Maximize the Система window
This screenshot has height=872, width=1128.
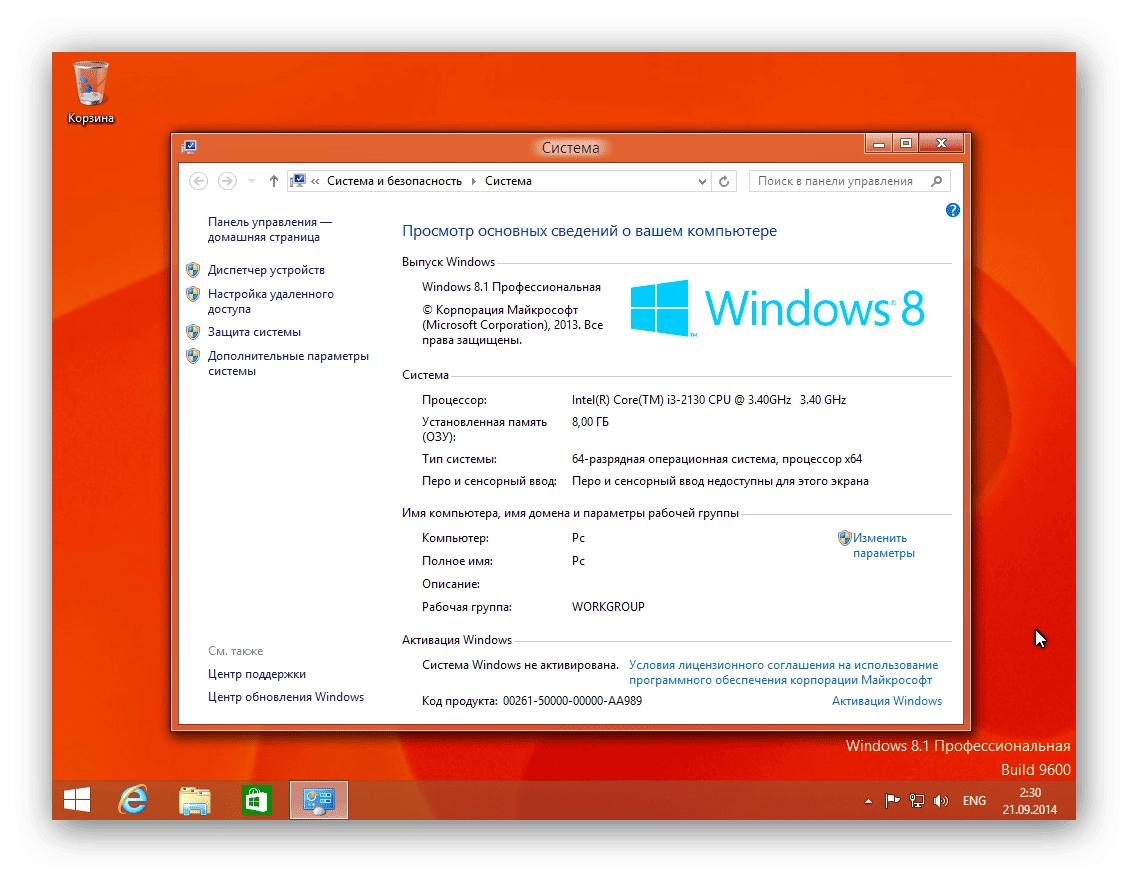(x=906, y=144)
